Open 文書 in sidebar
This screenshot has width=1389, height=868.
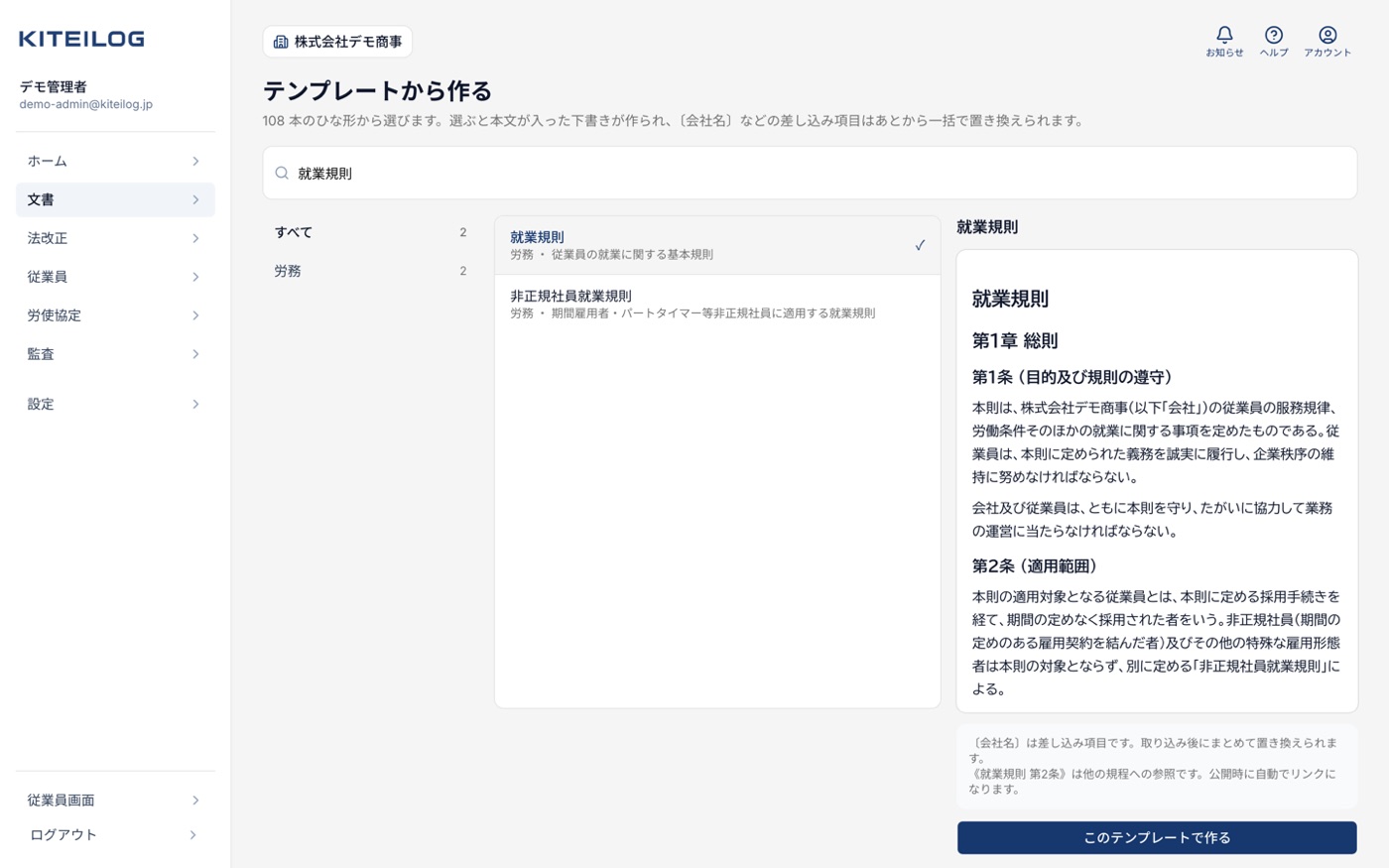pos(115,199)
